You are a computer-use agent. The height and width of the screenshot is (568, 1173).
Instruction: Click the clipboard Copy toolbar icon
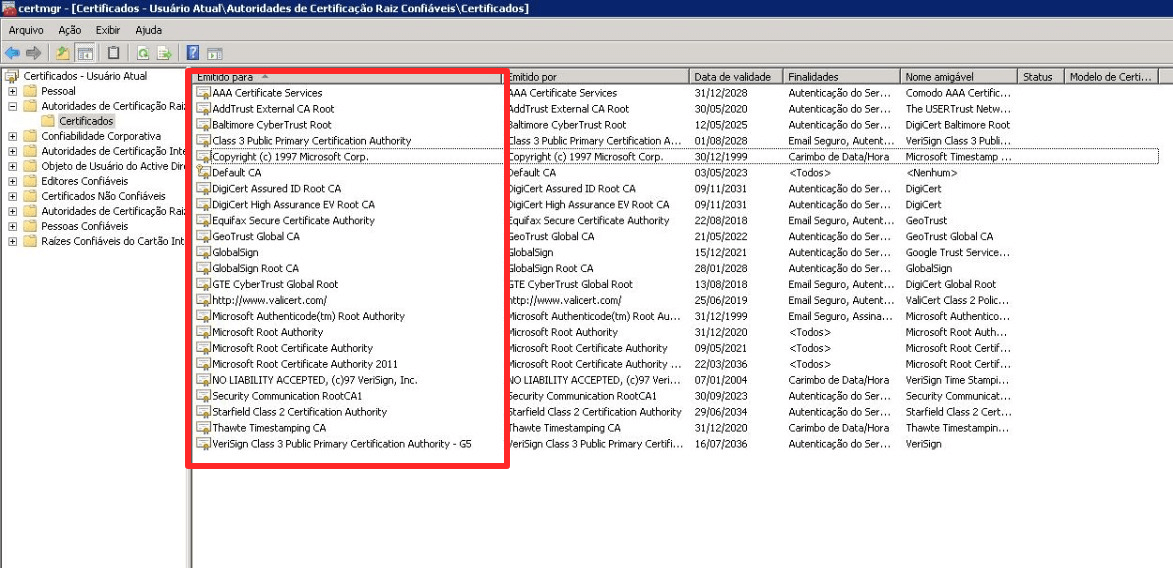[113, 53]
